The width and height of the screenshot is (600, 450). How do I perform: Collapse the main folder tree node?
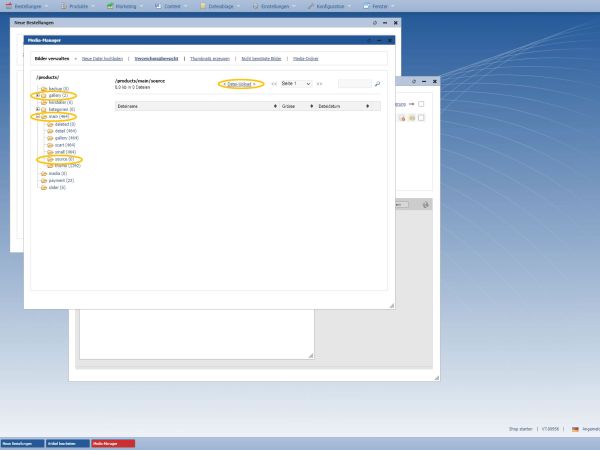(36, 116)
